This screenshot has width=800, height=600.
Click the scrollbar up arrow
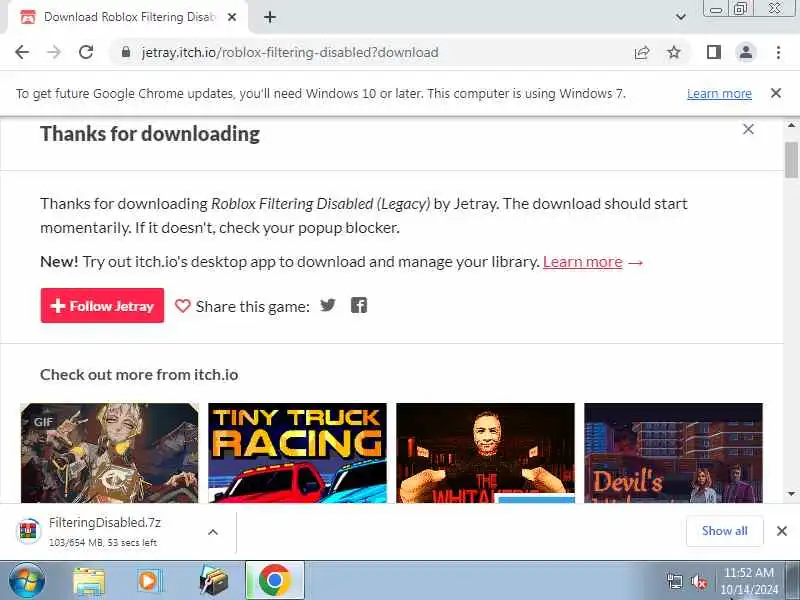(791, 124)
